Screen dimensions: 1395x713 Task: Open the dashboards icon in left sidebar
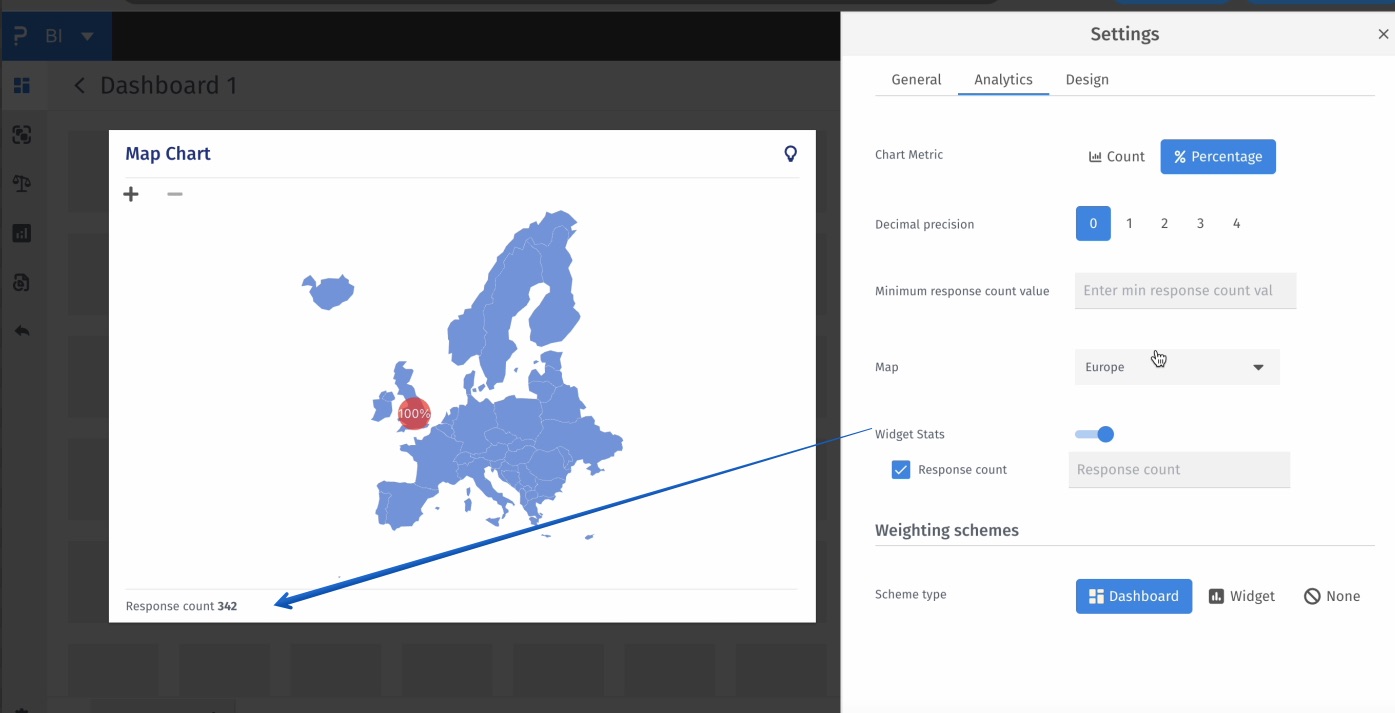(22, 85)
